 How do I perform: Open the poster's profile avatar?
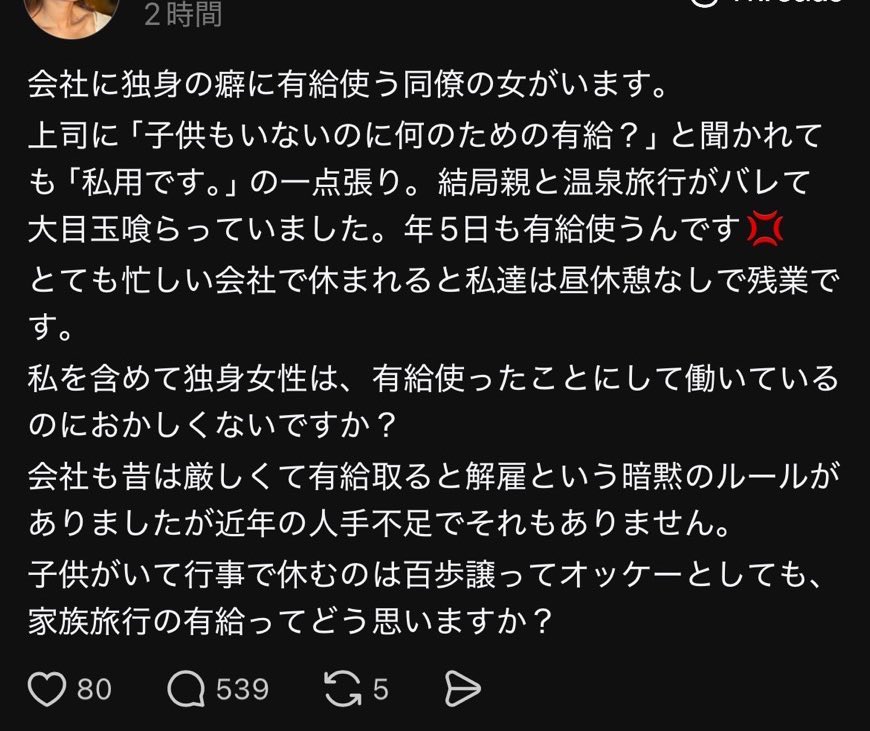[72, 16]
